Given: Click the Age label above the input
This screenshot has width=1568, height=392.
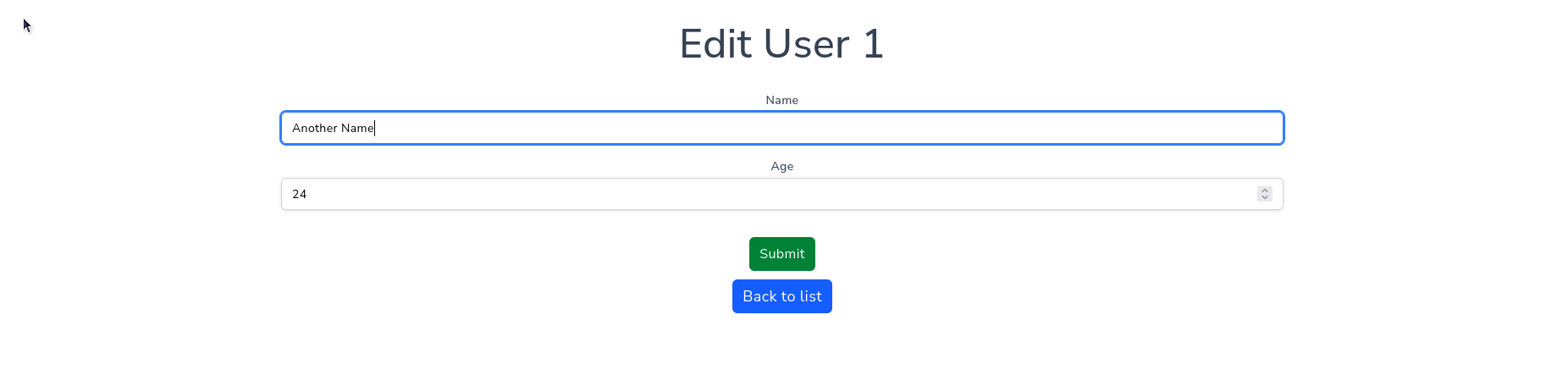Looking at the screenshot, I should tap(781, 166).
